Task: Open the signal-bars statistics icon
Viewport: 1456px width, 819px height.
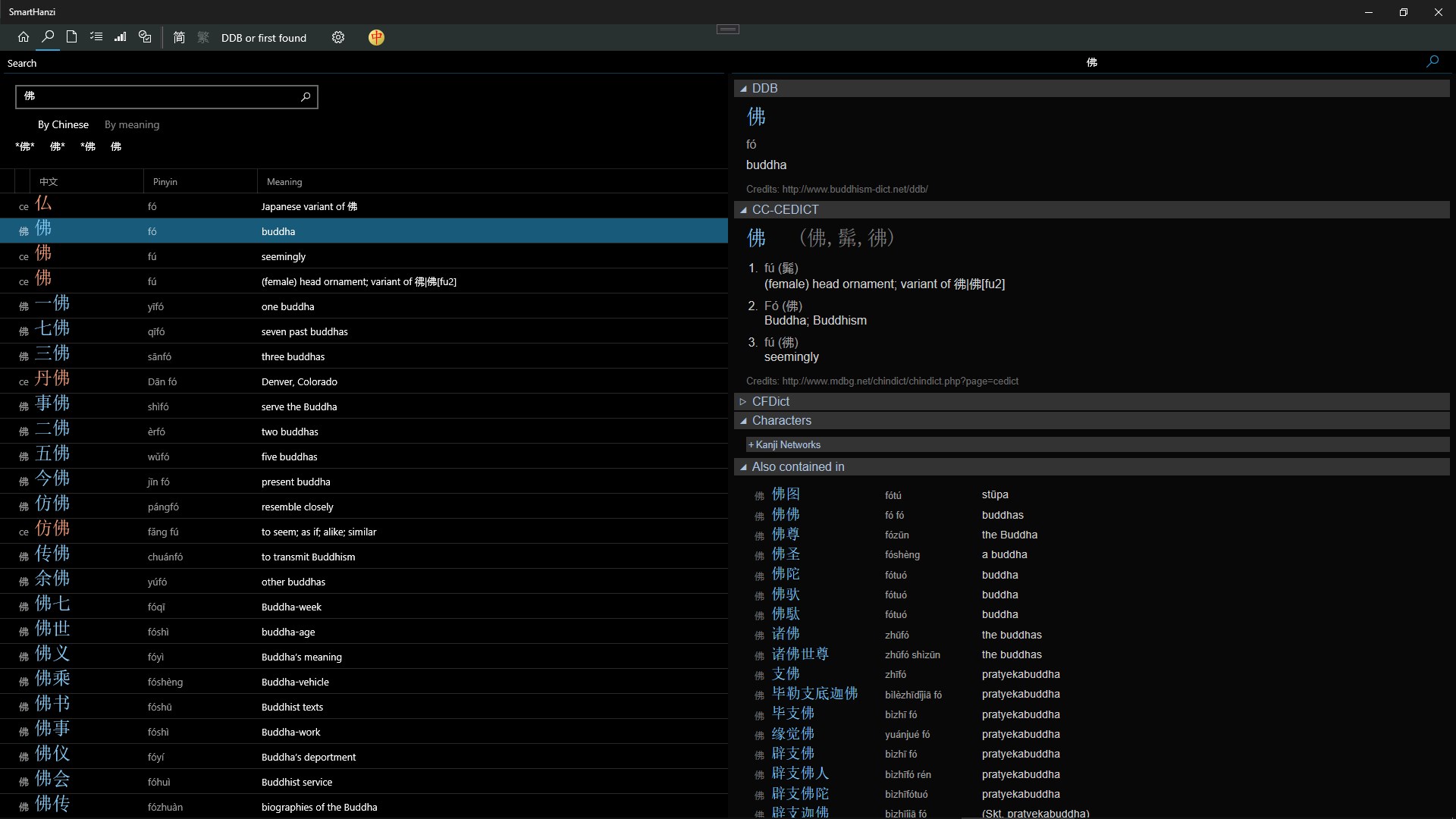Action: pos(120,37)
